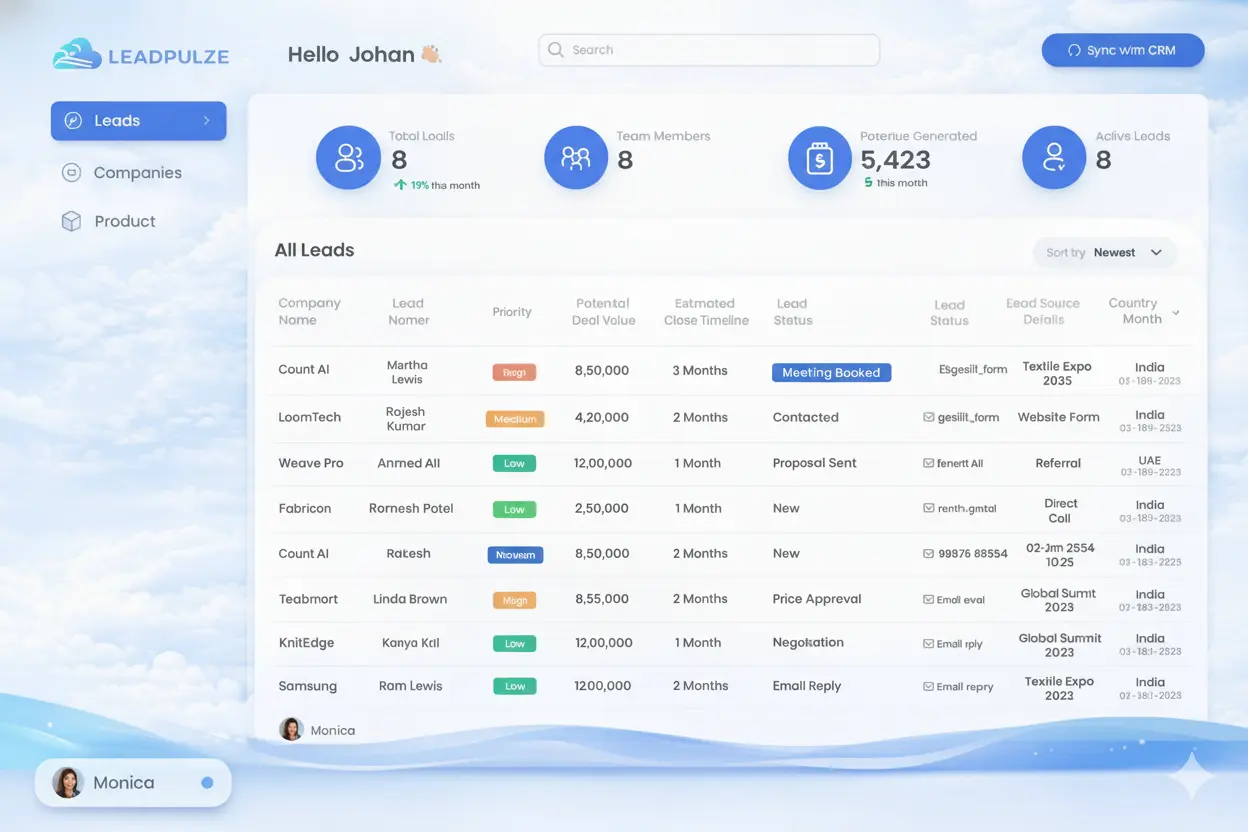Expand the Country Month column chevron
Image resolution: width=1248 pixels, height=832 pixels.
(x=1176, y=313)
